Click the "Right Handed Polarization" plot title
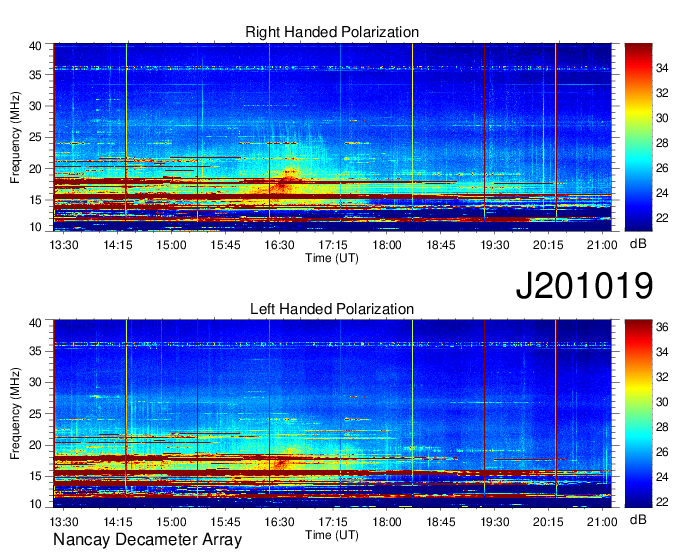This screenshot has height=552, width=680. click(x=332, y=32)
